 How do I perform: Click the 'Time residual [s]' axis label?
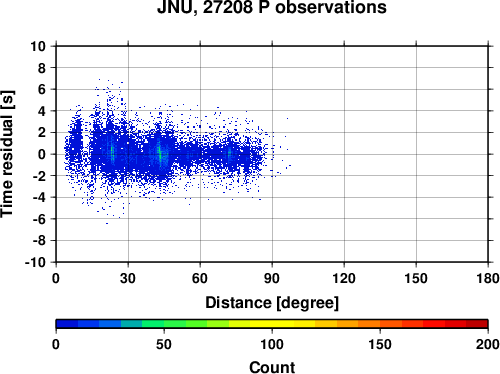tap(7, 154)
